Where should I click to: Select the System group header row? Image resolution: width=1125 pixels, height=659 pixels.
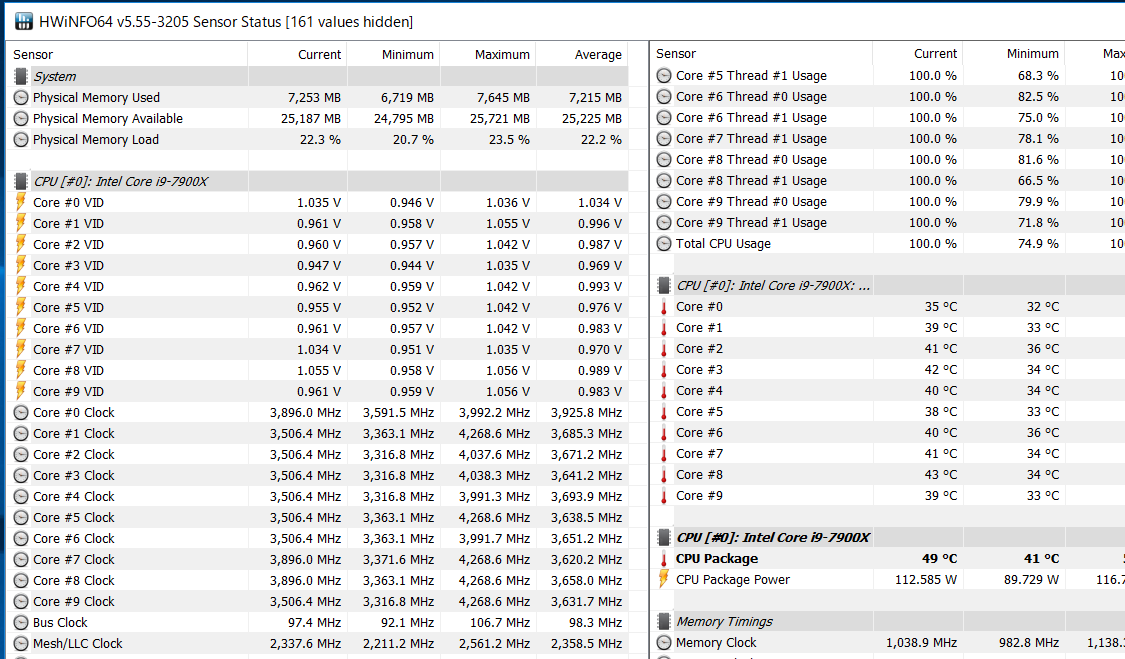319,76
